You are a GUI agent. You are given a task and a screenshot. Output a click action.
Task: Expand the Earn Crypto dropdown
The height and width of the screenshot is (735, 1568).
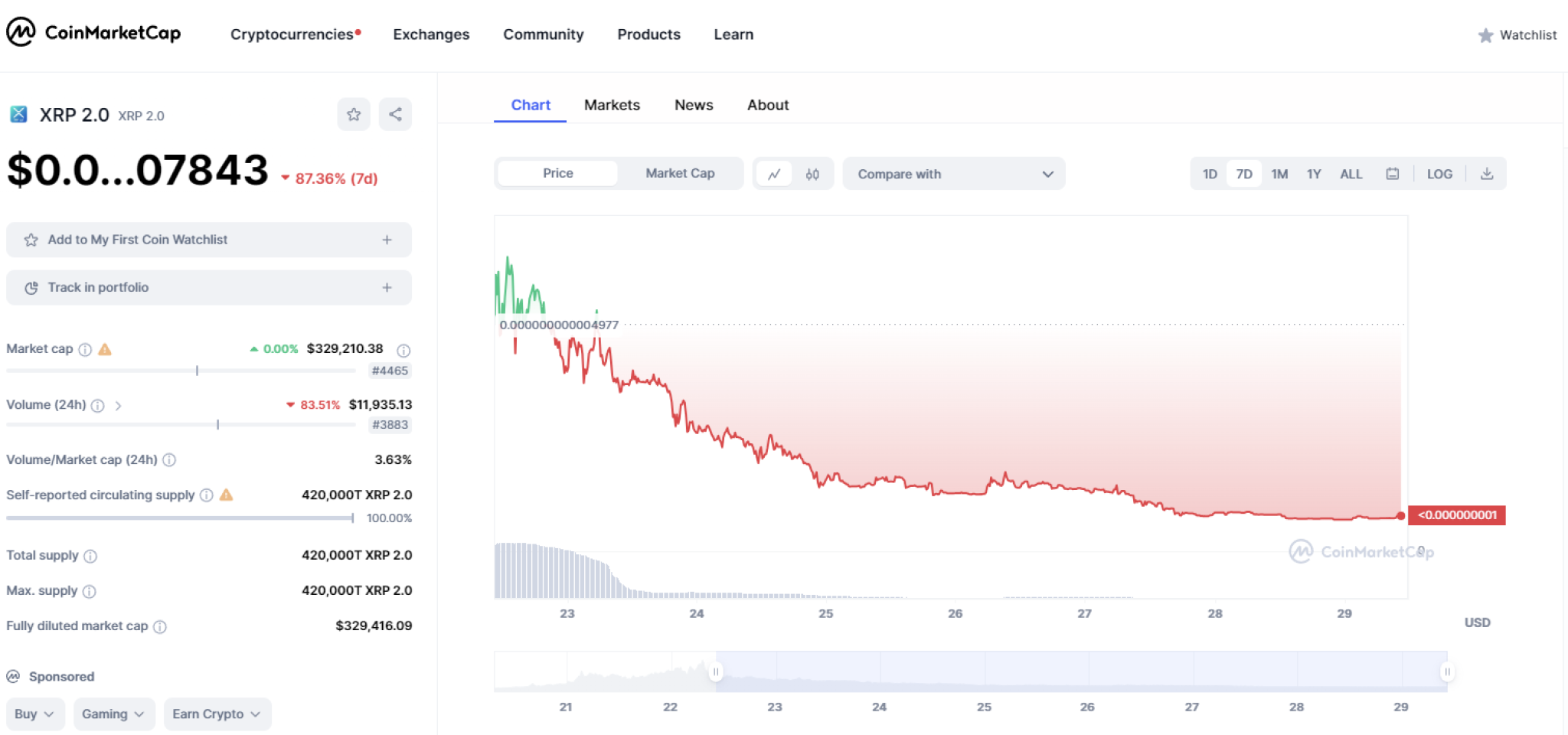coord(217,714)
